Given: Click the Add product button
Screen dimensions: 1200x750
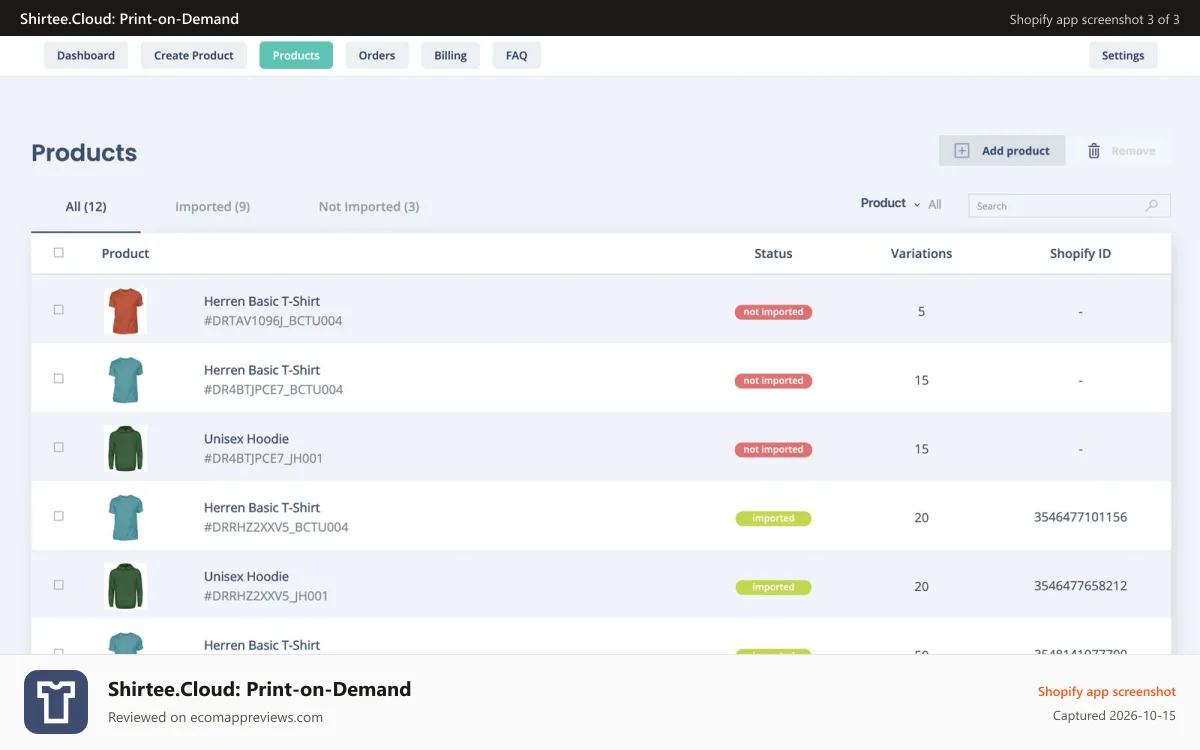Looking at the screenshot, I should coord(1002,151).
